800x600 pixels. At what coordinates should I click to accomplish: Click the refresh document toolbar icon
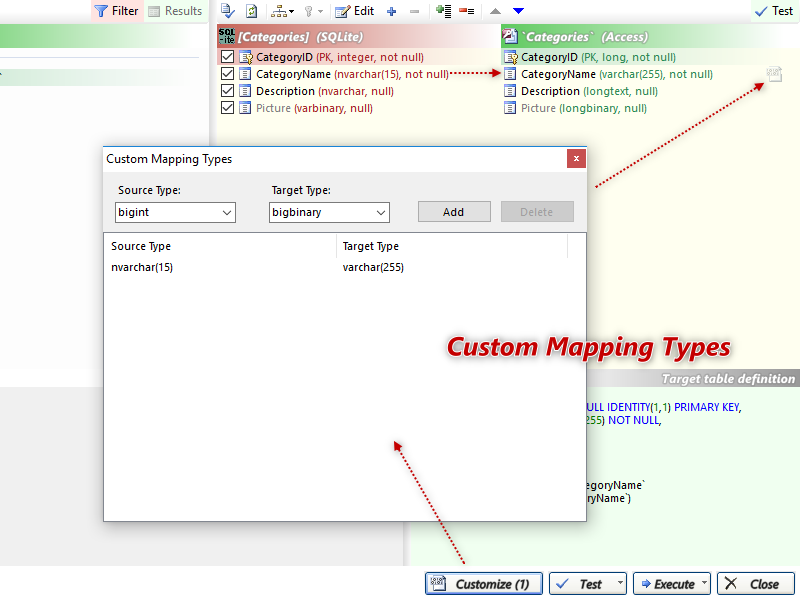(252, 11)
